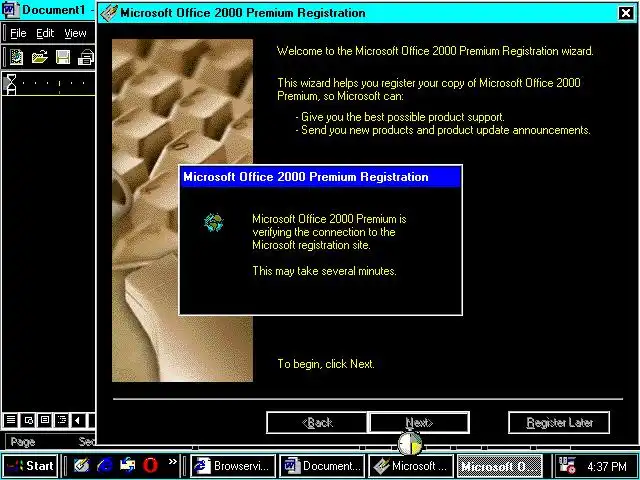The width and height of the screenshot is (640, 480).
Task: Click Next to begin registration
Action: [419, 422]
